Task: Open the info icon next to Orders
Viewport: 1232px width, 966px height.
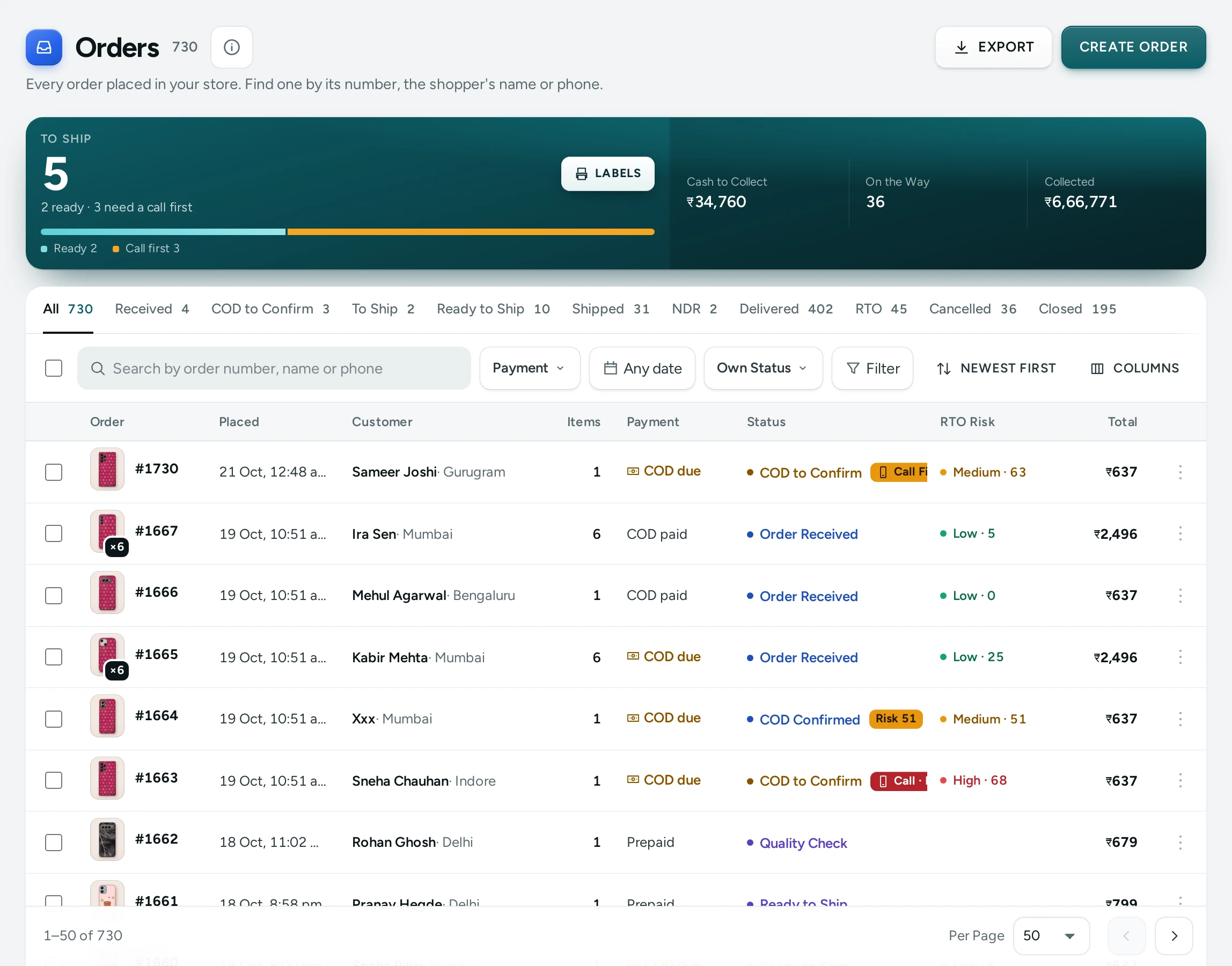Action: click(x=231, y=47)
